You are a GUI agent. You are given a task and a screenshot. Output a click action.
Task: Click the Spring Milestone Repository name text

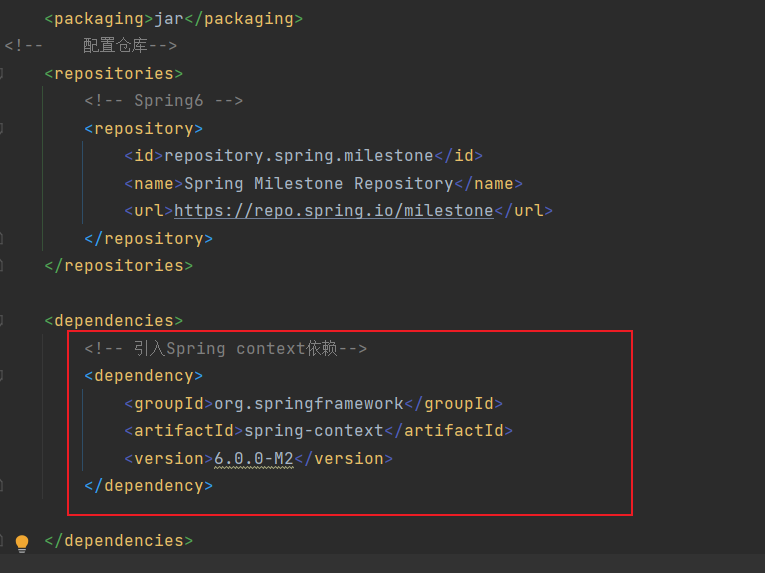pyautogui.click(x=319, y=184)
